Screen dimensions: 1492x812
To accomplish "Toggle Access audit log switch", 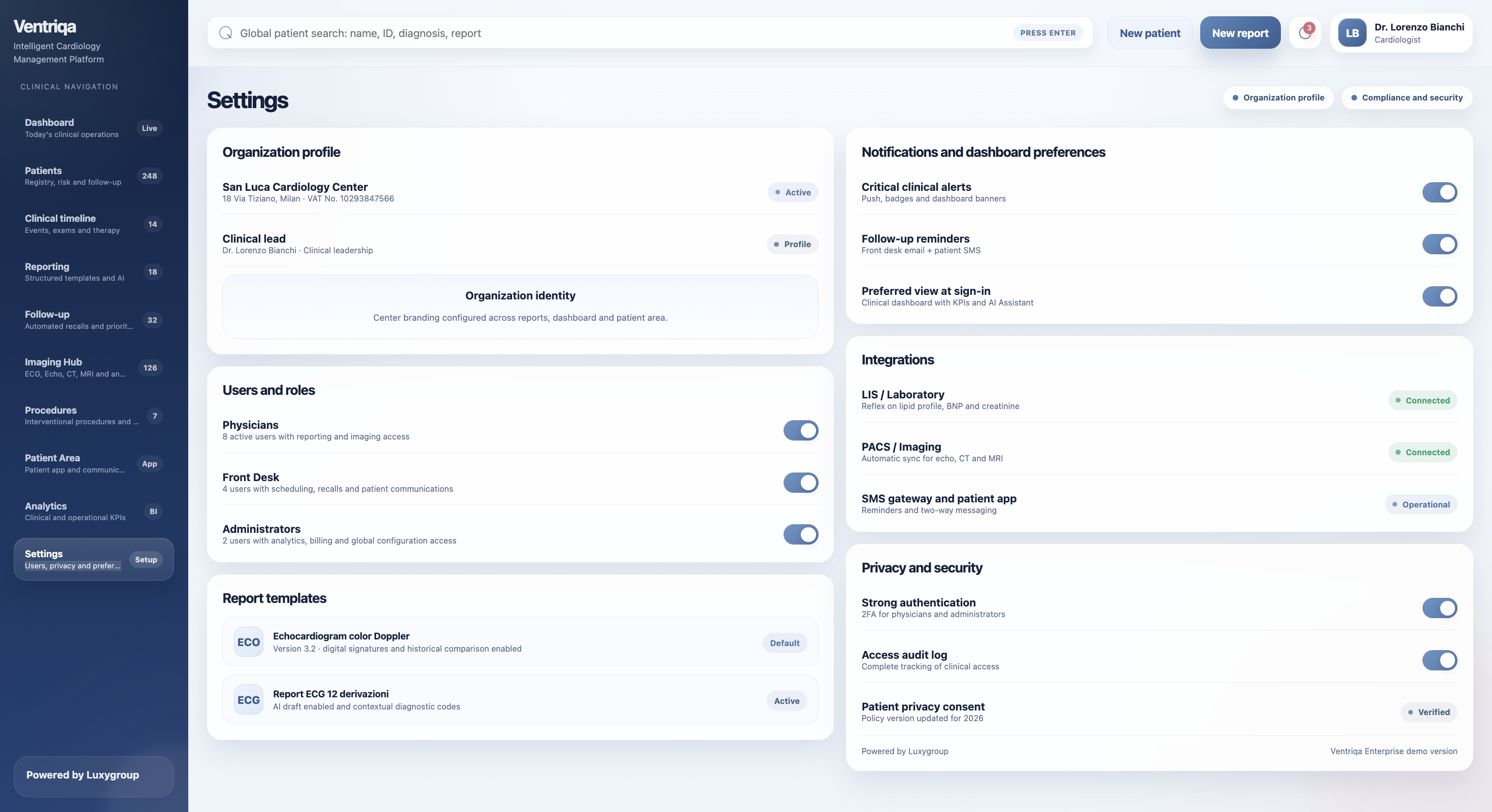I will point(1439,660).
